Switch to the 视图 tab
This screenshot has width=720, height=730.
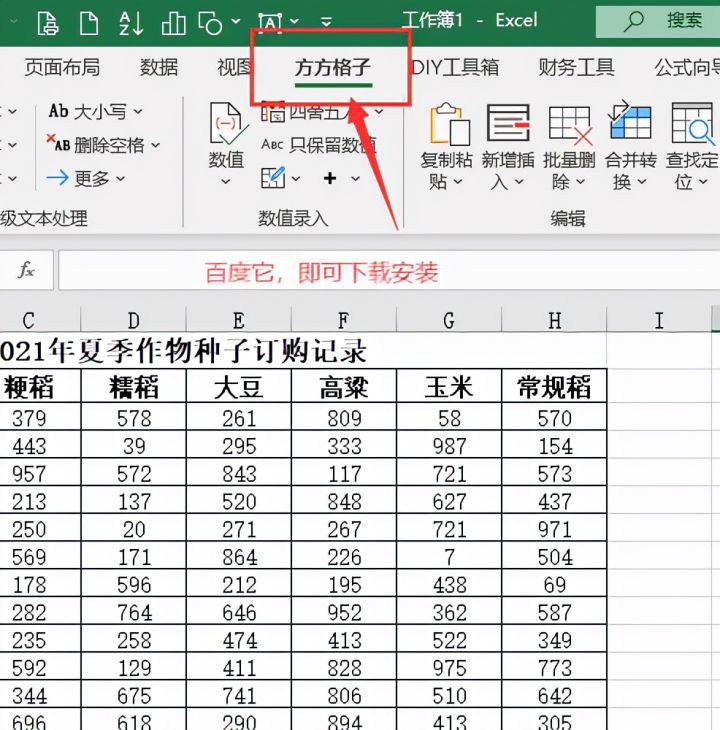click(234, 68)
